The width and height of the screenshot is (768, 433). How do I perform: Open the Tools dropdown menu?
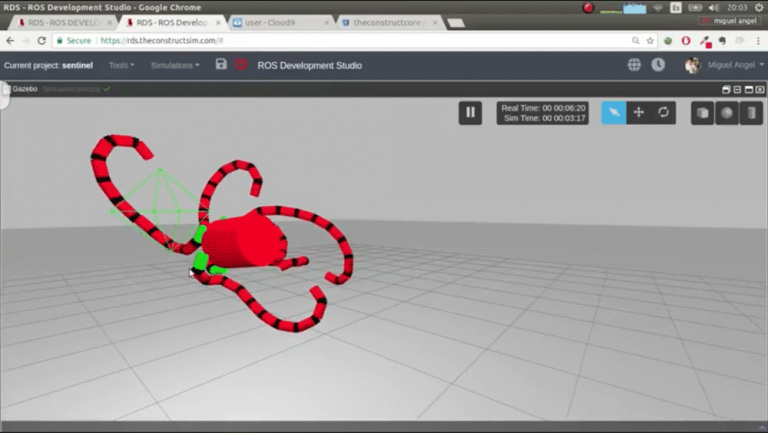click(x=121, y=65)
